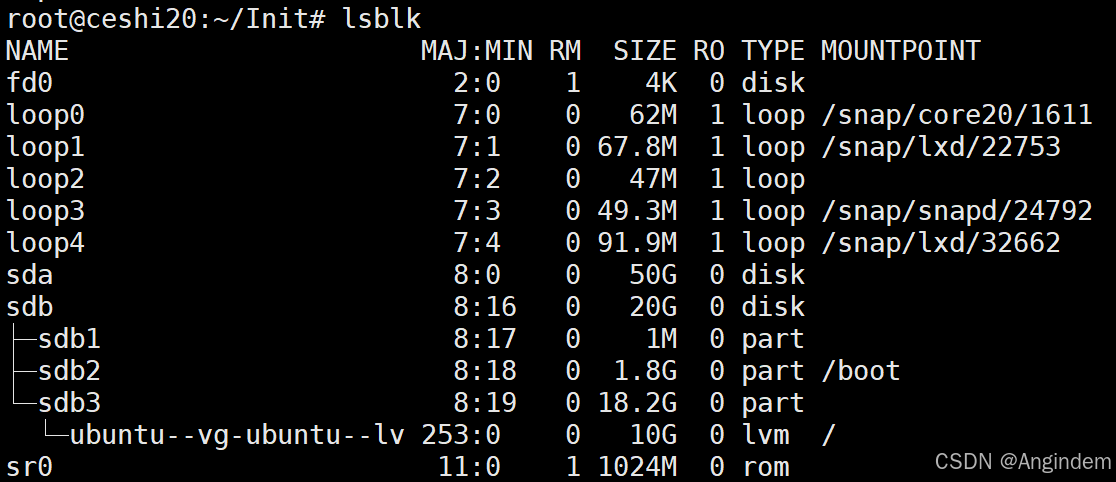The width and height of the screenshot is (1116, 482).
Task: Click the 4K size of fd0
Action: coord(660,83)
